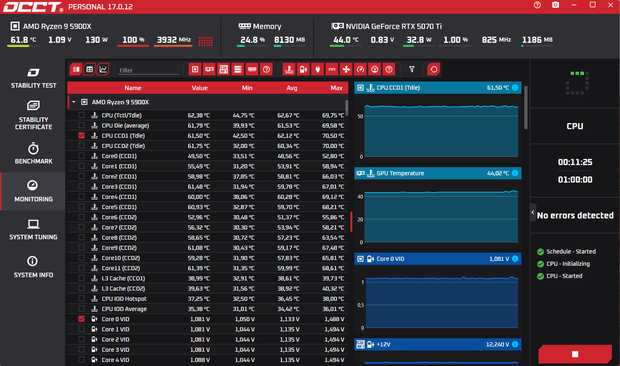Screen dimensions: 620x366
Task: Click the funnel filter icon
Action: (412, 70)
